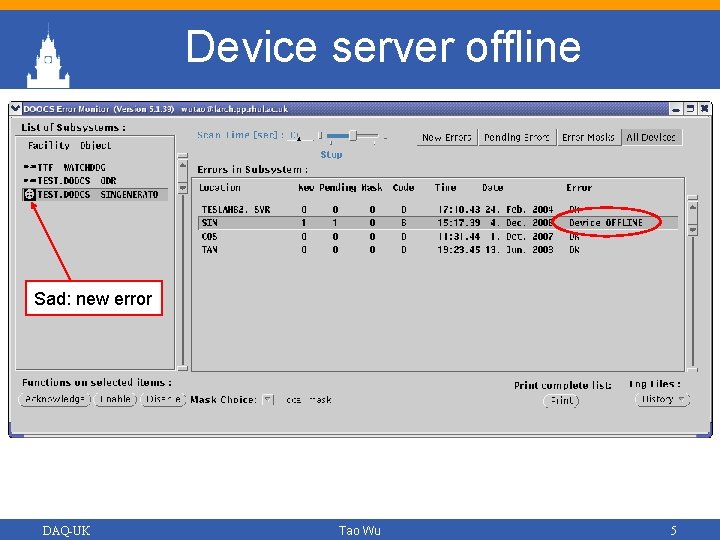Viewport: 720px width, 540px height.
Task: Switch to the Pending Errors tab
Action: (517, 137)
